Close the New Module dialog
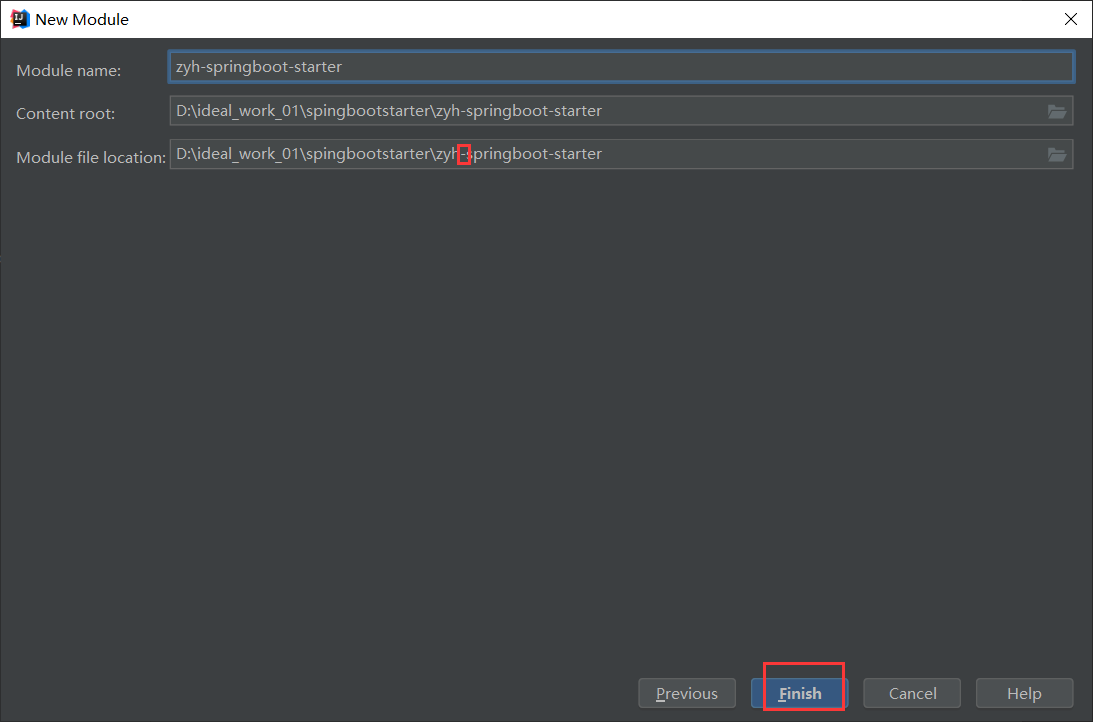This screenshot has height=722, width=1093. [1071, 19]
